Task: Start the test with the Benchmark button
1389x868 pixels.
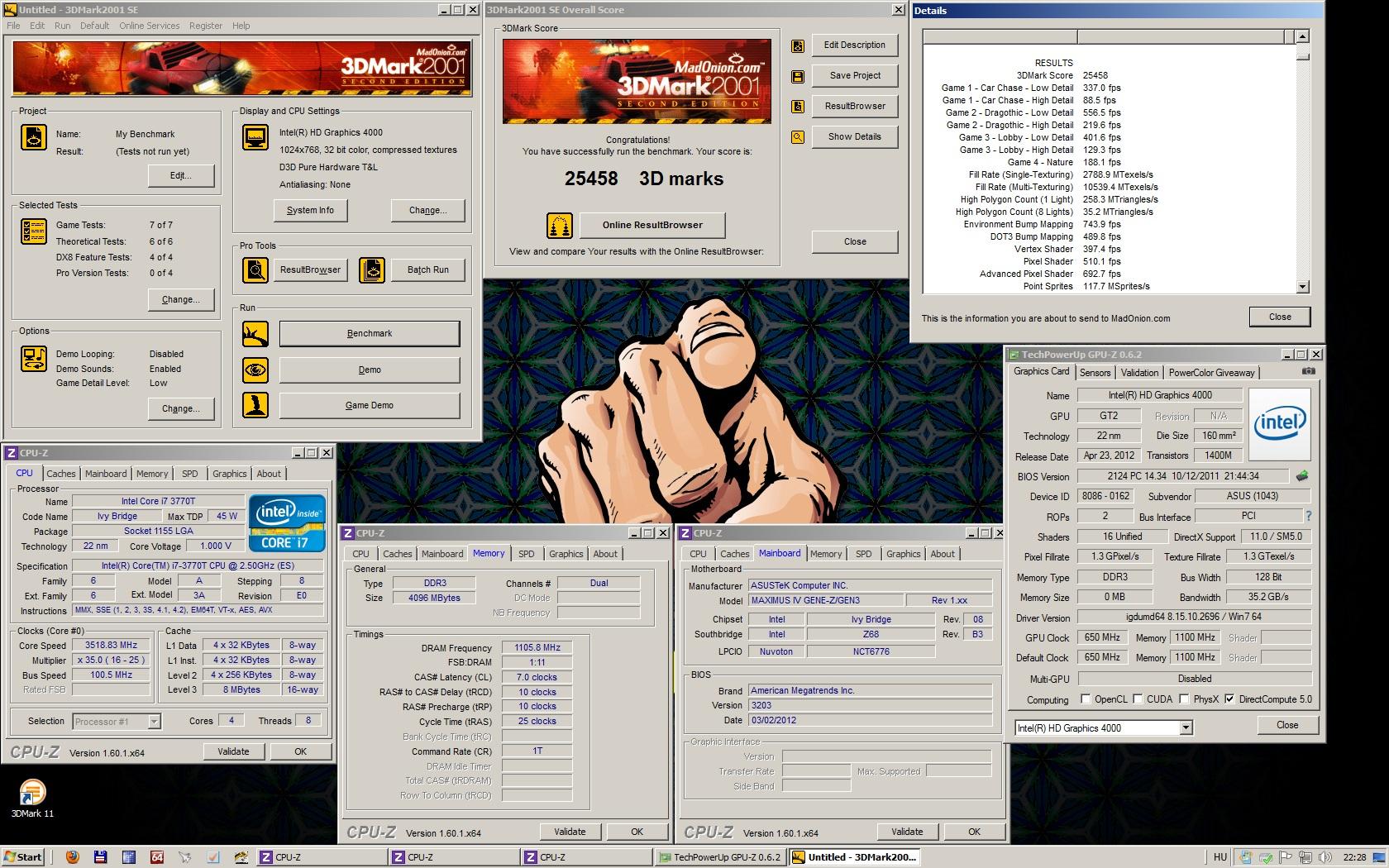Action: (370, 333)
